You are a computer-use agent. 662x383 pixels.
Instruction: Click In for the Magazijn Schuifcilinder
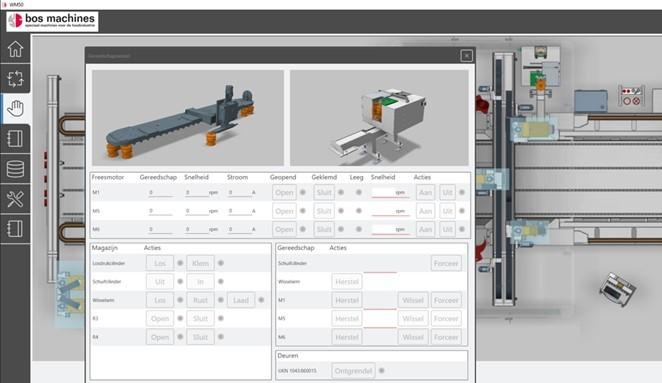[201, 282]
